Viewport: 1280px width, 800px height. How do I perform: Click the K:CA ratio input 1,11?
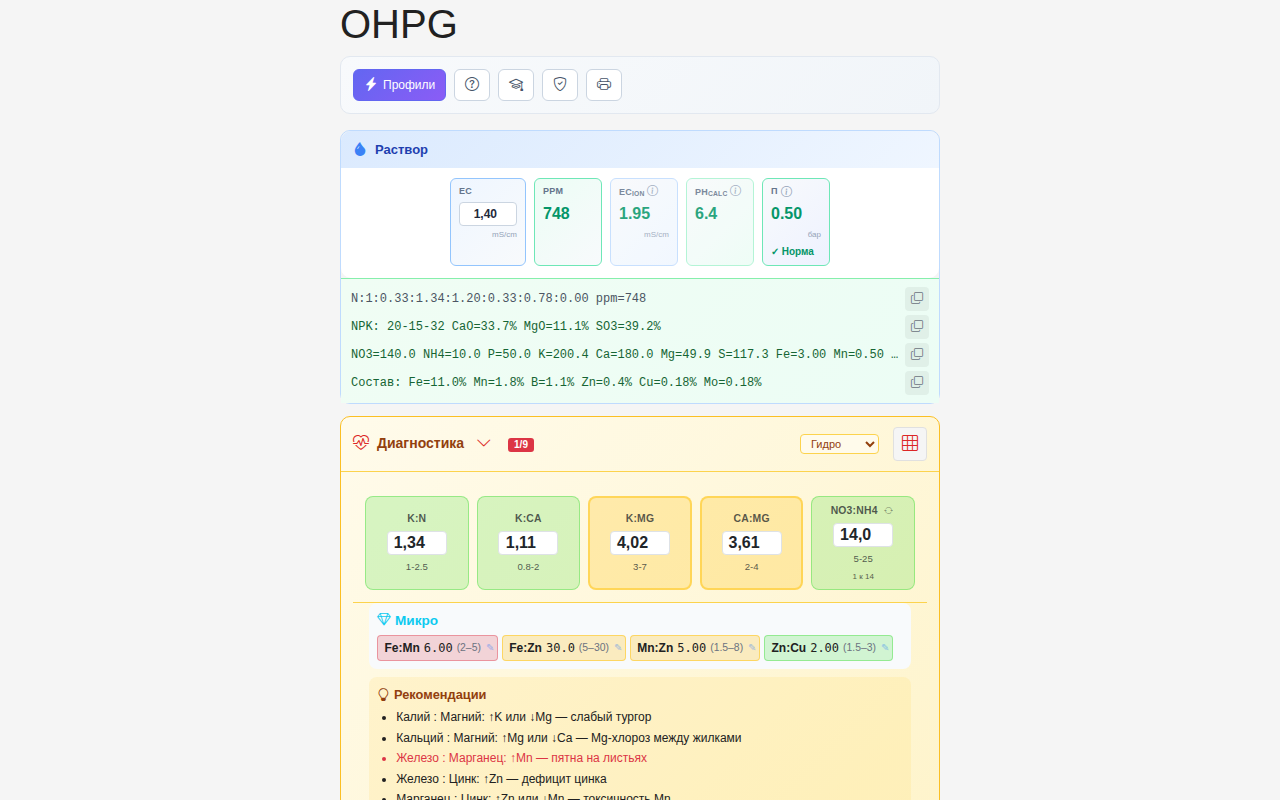[x=528, y=543]
